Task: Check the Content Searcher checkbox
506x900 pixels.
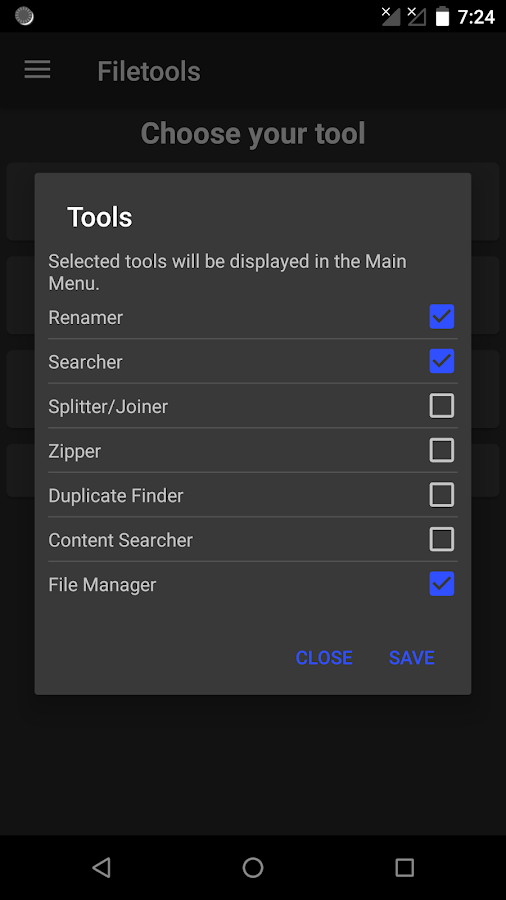Action: coord(442,540)
